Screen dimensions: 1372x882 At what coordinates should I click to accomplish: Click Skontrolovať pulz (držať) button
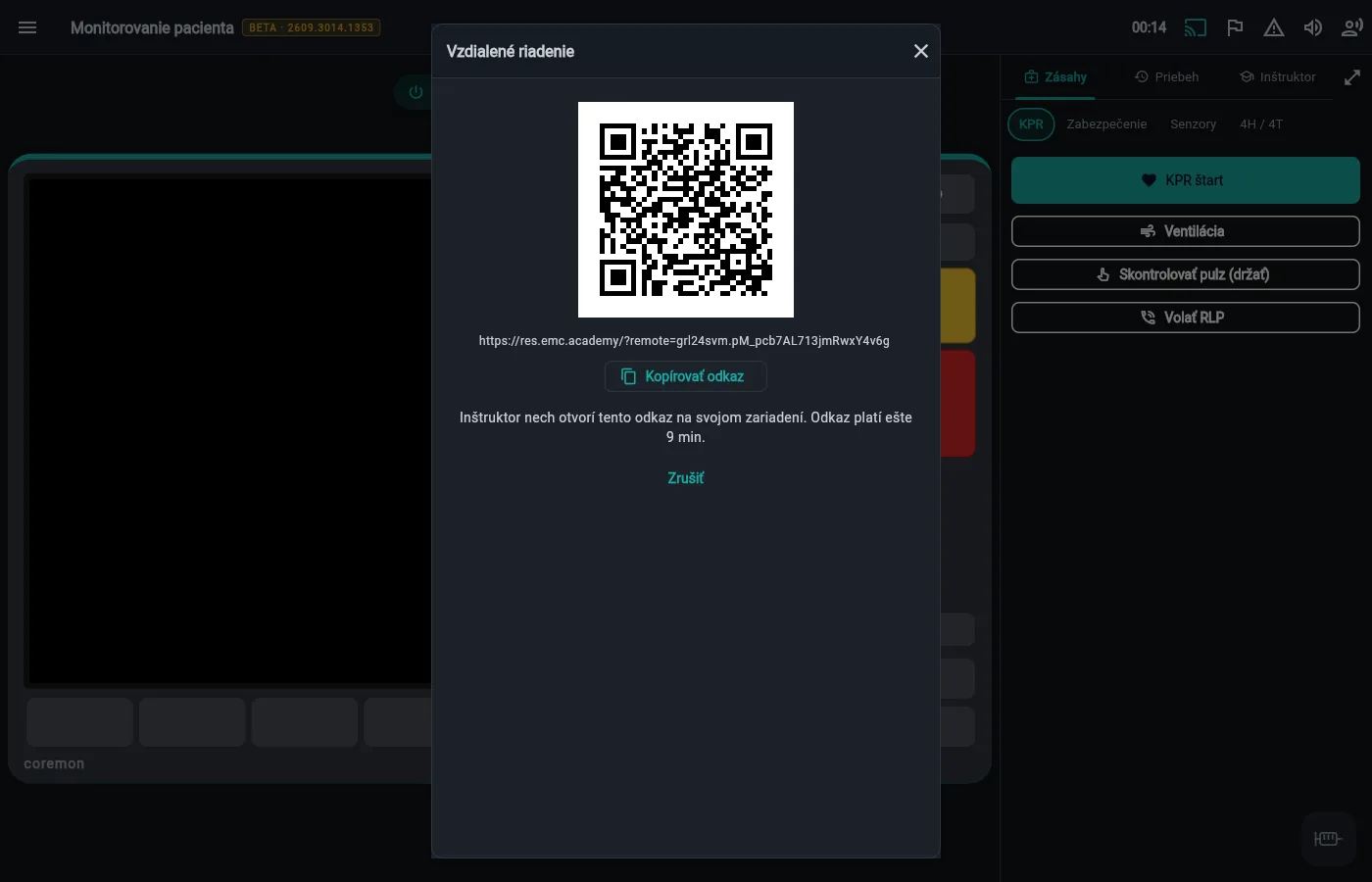click(1186, 274)
